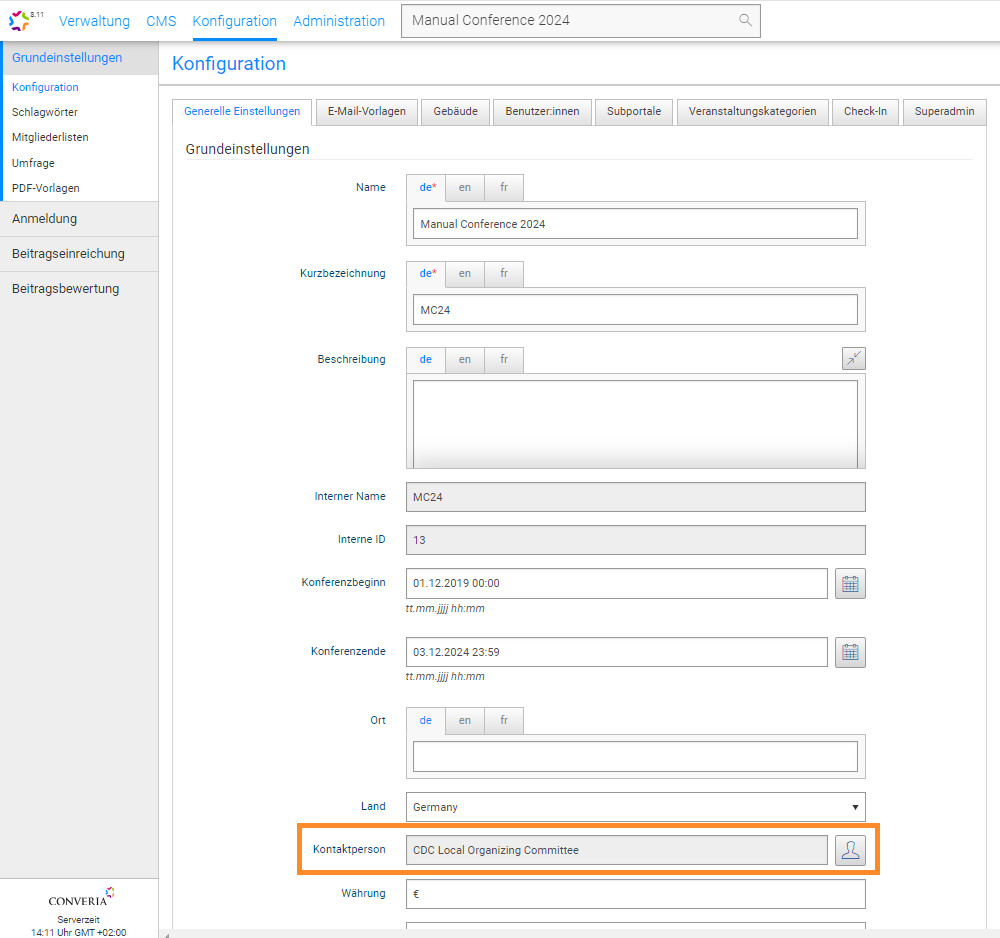
Task: Expand Grundeinstellungen sidebar section
Action: pyautogui.click(x=79, y=58)
